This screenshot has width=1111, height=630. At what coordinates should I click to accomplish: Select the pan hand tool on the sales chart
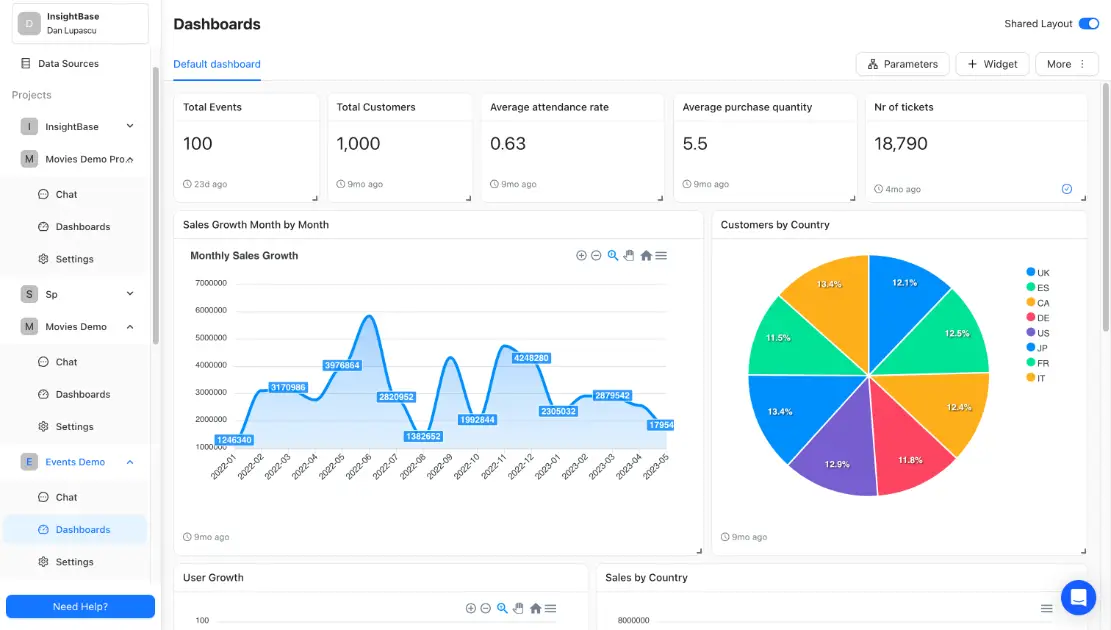coord(628,255)
